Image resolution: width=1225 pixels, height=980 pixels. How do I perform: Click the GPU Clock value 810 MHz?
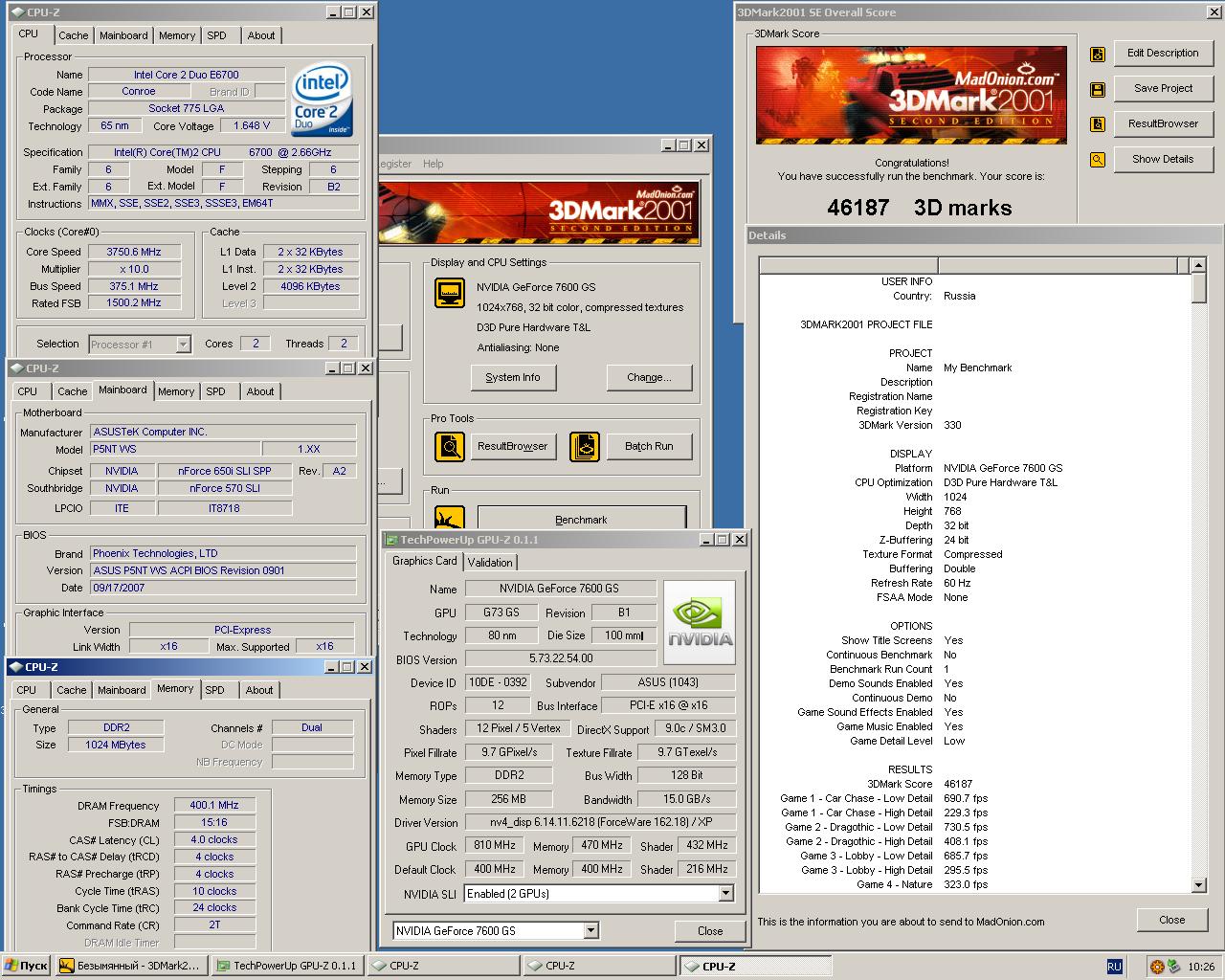tap(495, 846)
